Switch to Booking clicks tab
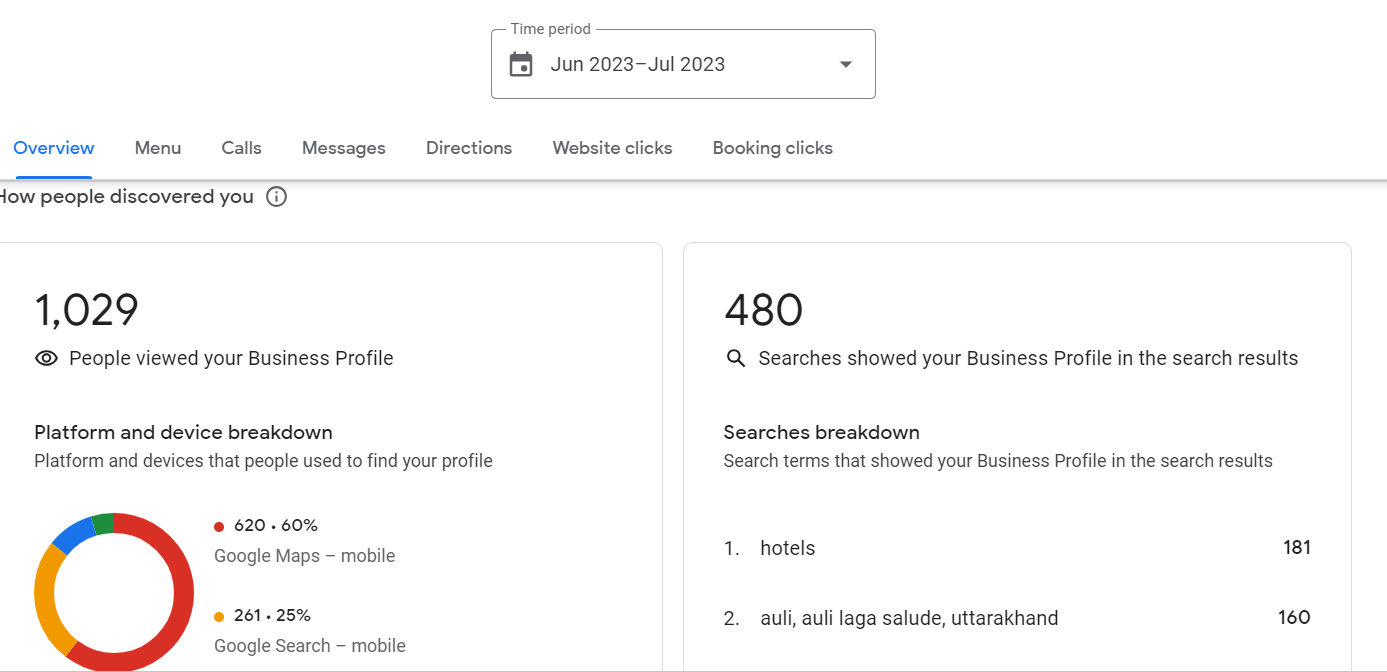Image resolution: width=1387 pixels, height=672 pixels. click(772, 148)
